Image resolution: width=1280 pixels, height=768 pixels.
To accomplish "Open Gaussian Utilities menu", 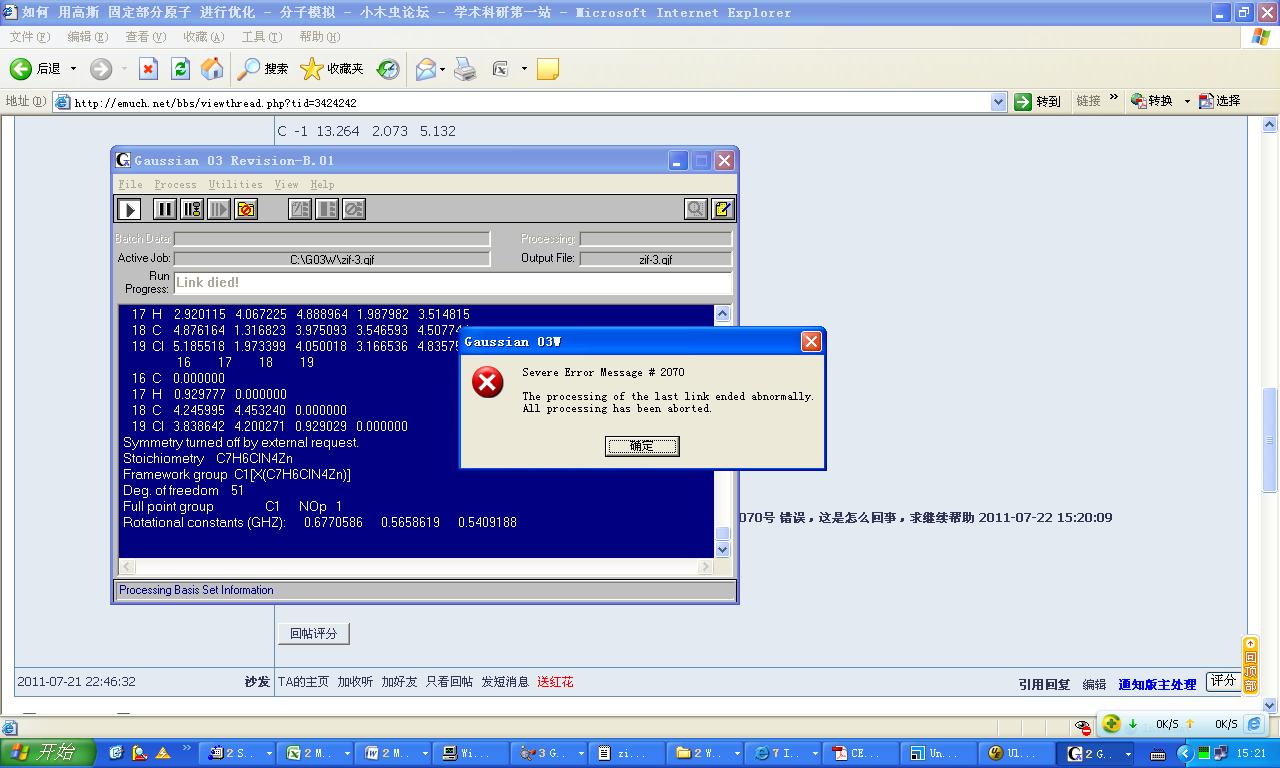I will pyautogui.click(x=236, y=184).
